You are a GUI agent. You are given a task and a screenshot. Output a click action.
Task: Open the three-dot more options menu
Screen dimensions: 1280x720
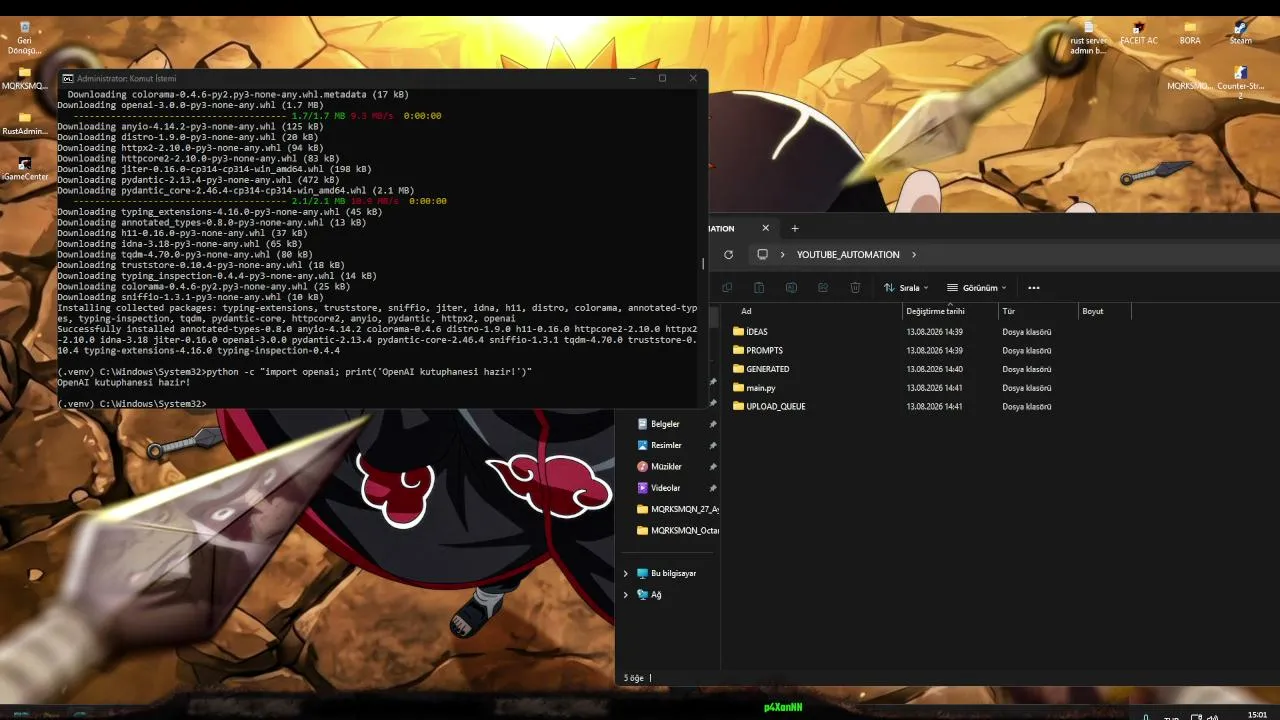coord(1034,288)
